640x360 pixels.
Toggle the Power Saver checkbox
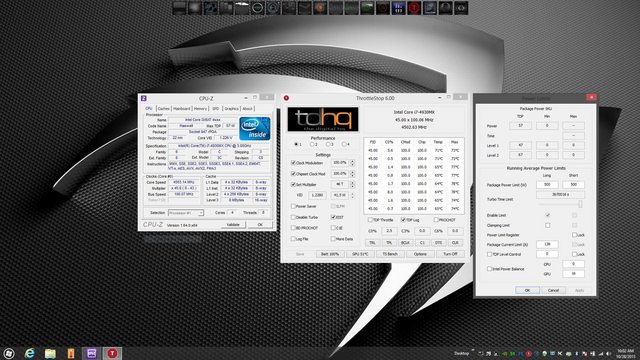click(x=293, y=206)
